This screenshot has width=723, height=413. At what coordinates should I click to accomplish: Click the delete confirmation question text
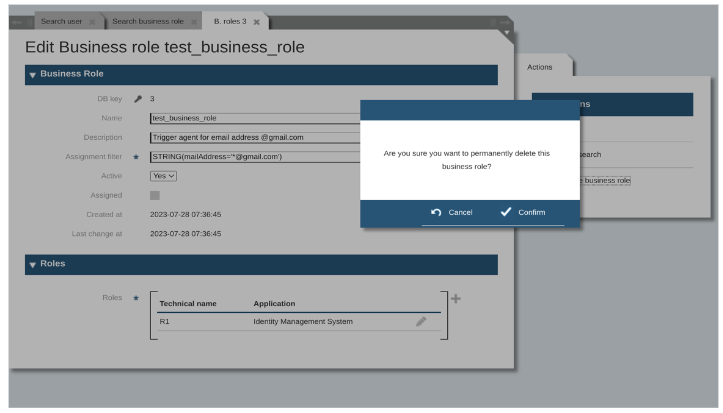(x=467, y=160)
